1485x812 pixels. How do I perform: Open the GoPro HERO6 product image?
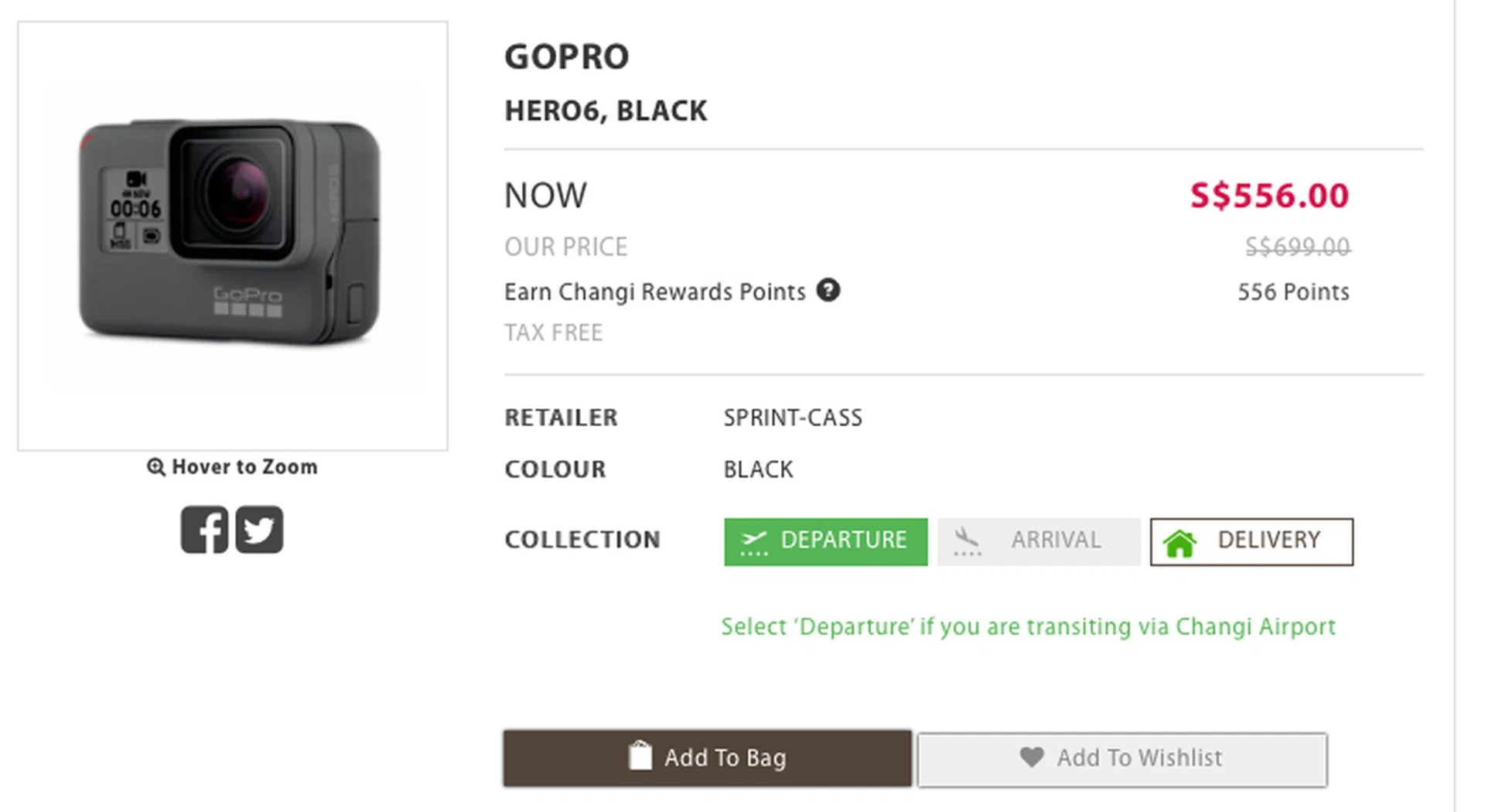click(x=232, y=235)
